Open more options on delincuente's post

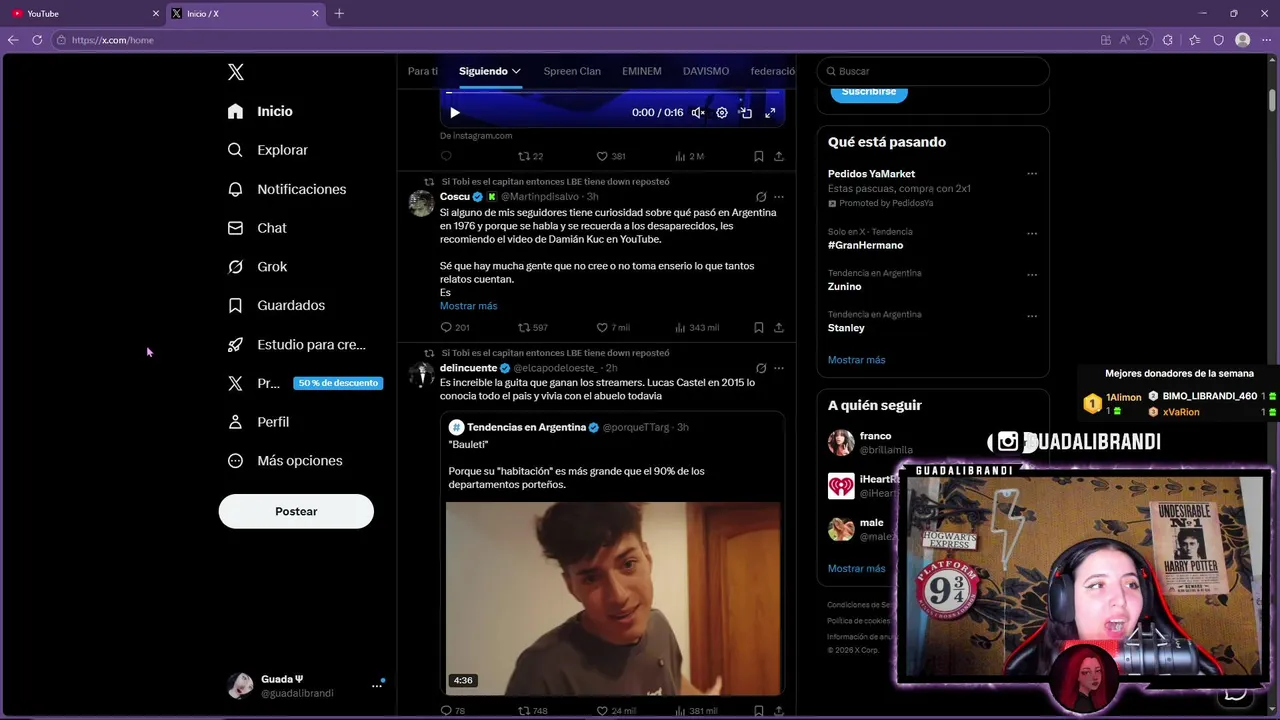pyautogui.click(x=779, y=368)
